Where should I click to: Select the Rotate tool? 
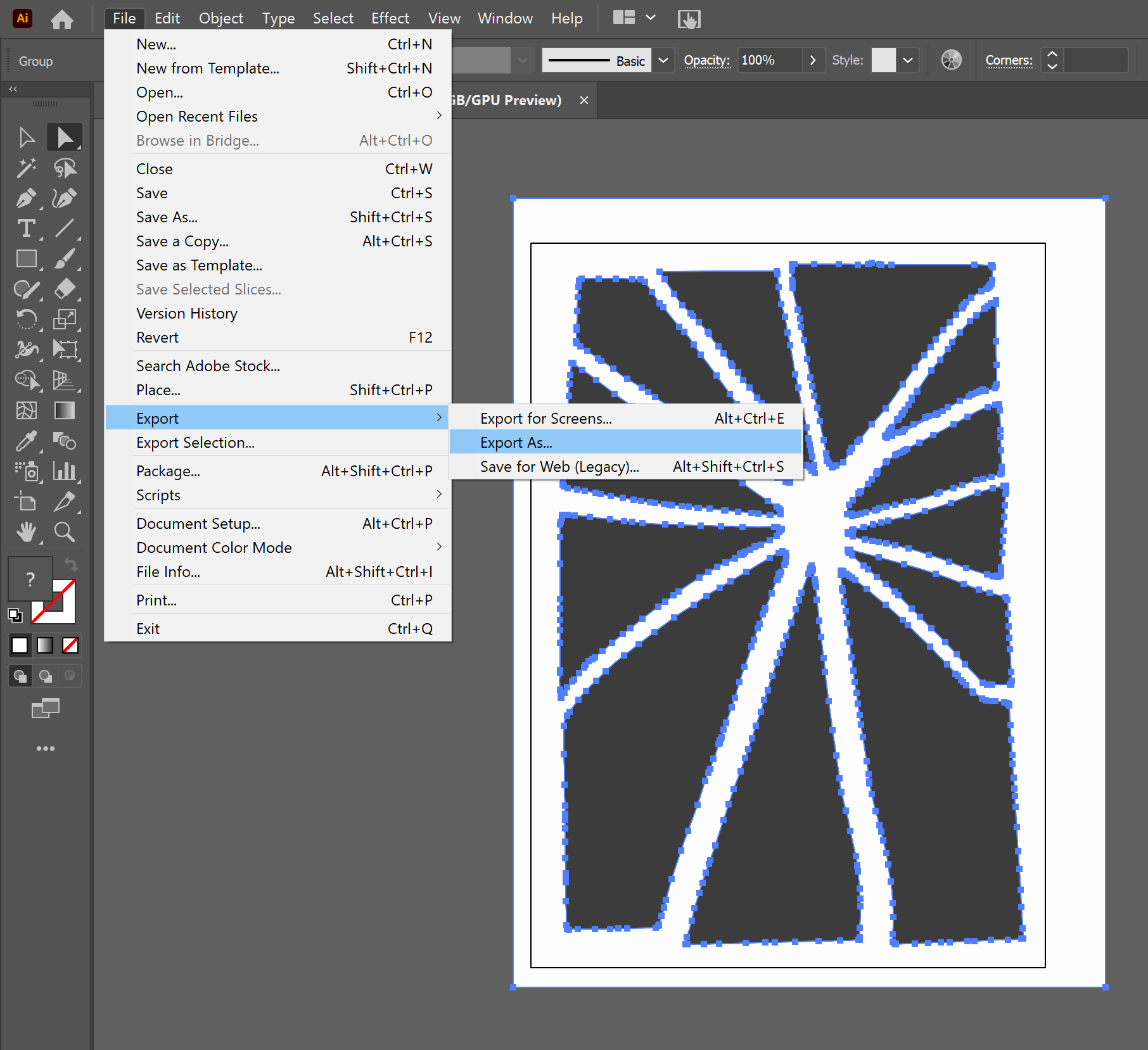[27, 319]
